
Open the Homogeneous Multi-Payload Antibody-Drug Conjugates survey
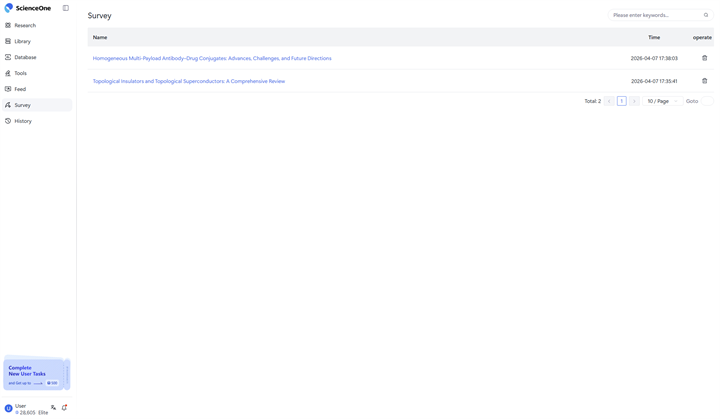(212, 58)
